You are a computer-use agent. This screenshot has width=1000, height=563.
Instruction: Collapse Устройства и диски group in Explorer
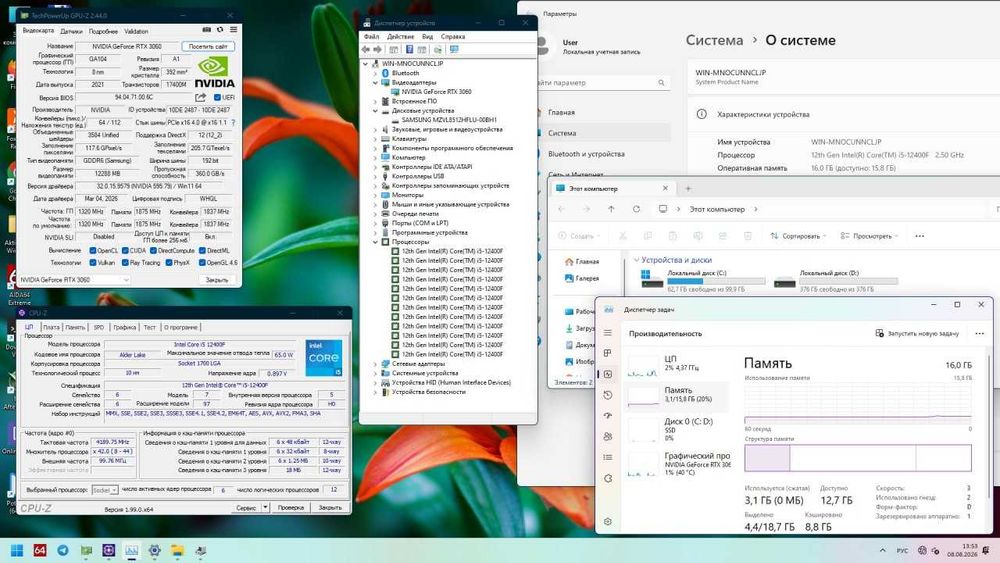(636, 260)
